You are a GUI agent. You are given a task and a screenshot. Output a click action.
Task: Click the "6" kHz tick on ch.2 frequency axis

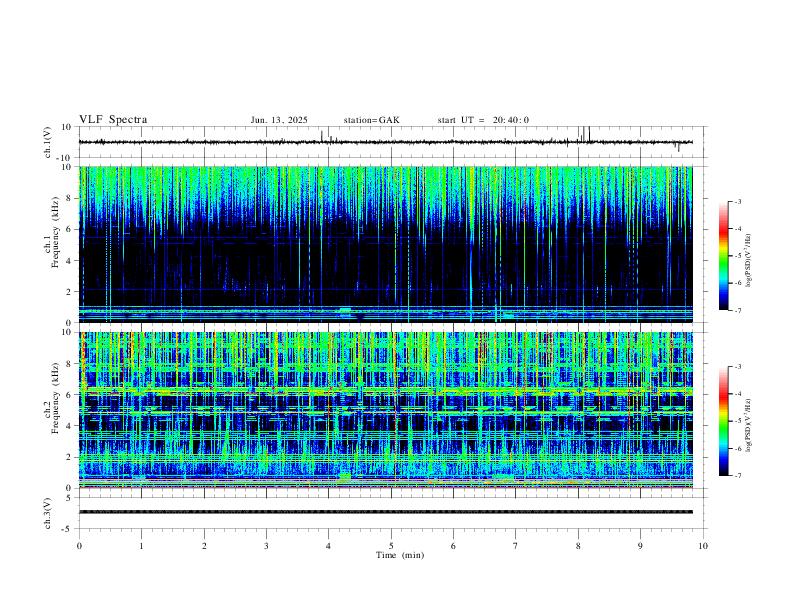point(70,395)
